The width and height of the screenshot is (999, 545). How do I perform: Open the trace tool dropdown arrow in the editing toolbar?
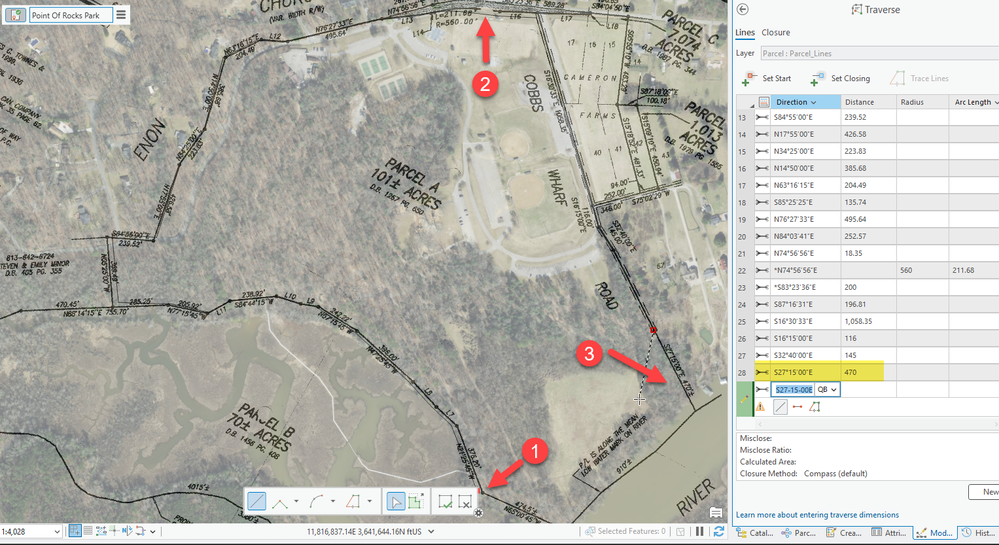(369, 502)
